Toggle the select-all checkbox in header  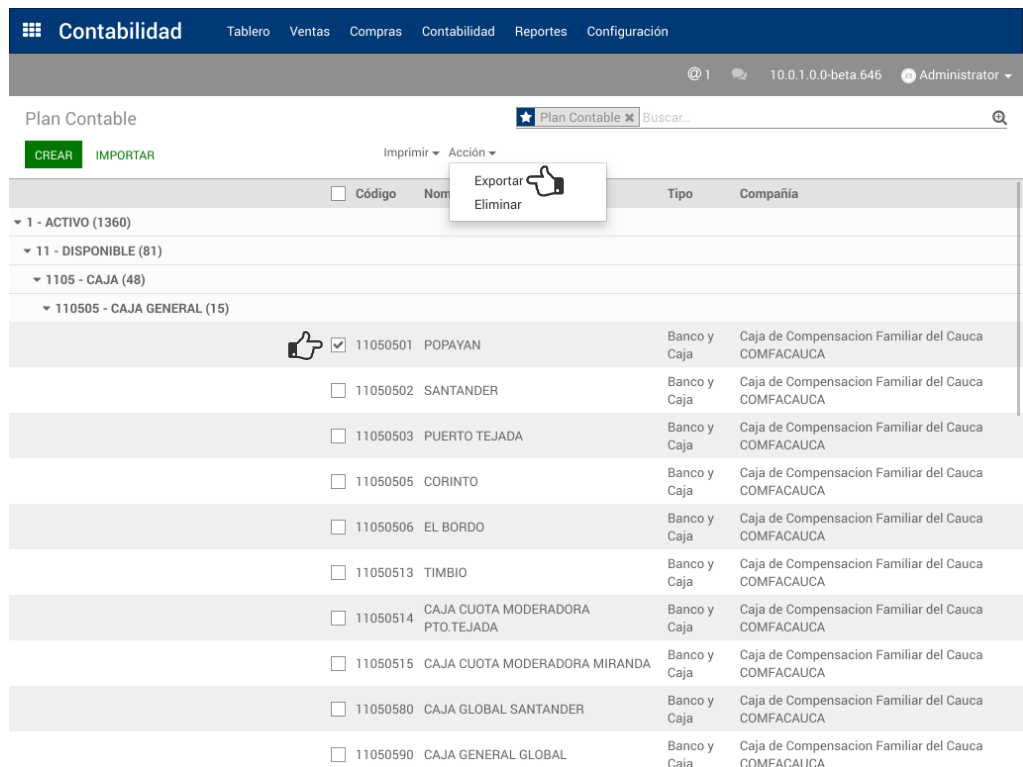click(x=338, y=194)
